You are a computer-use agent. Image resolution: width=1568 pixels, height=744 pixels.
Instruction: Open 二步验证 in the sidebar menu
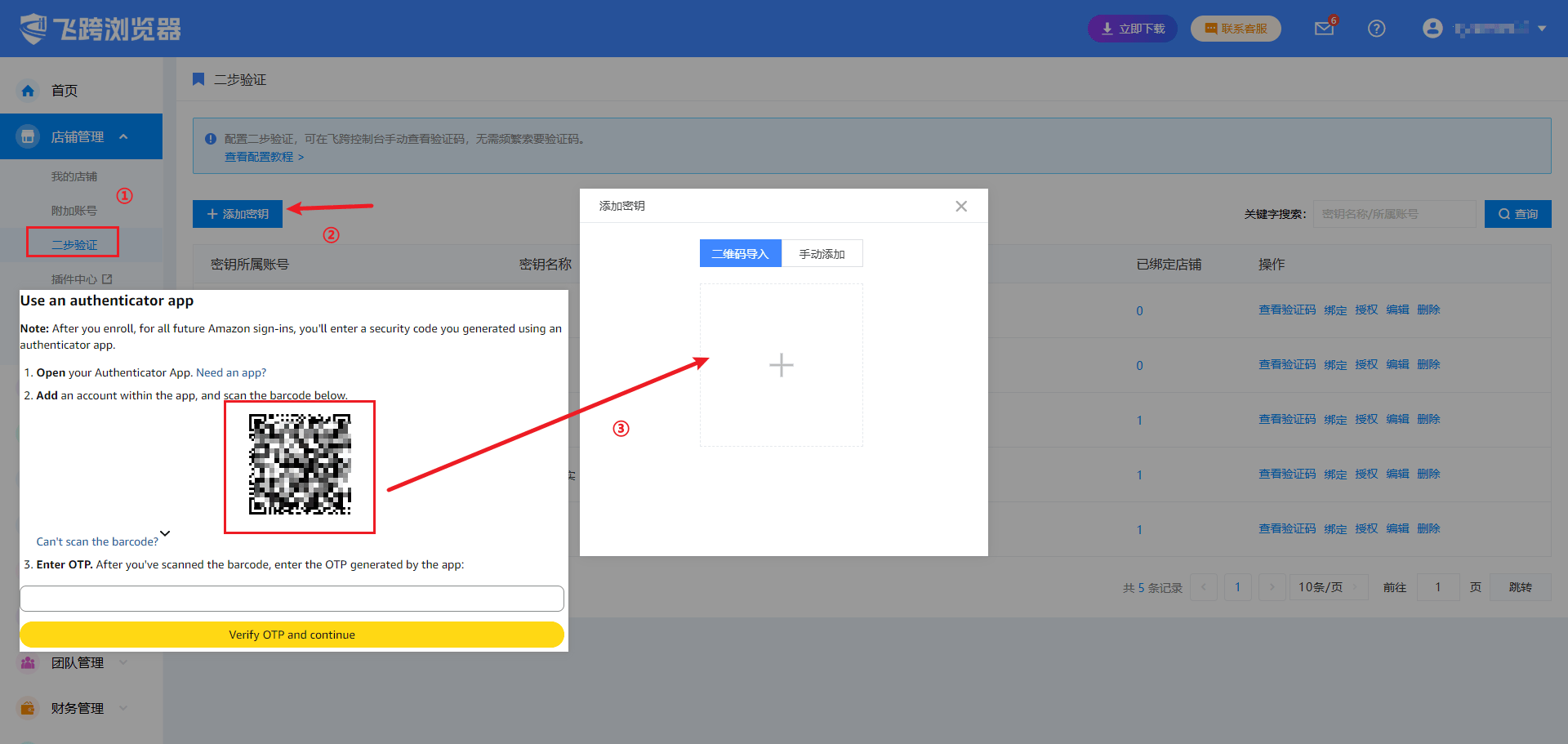(73, 244)
